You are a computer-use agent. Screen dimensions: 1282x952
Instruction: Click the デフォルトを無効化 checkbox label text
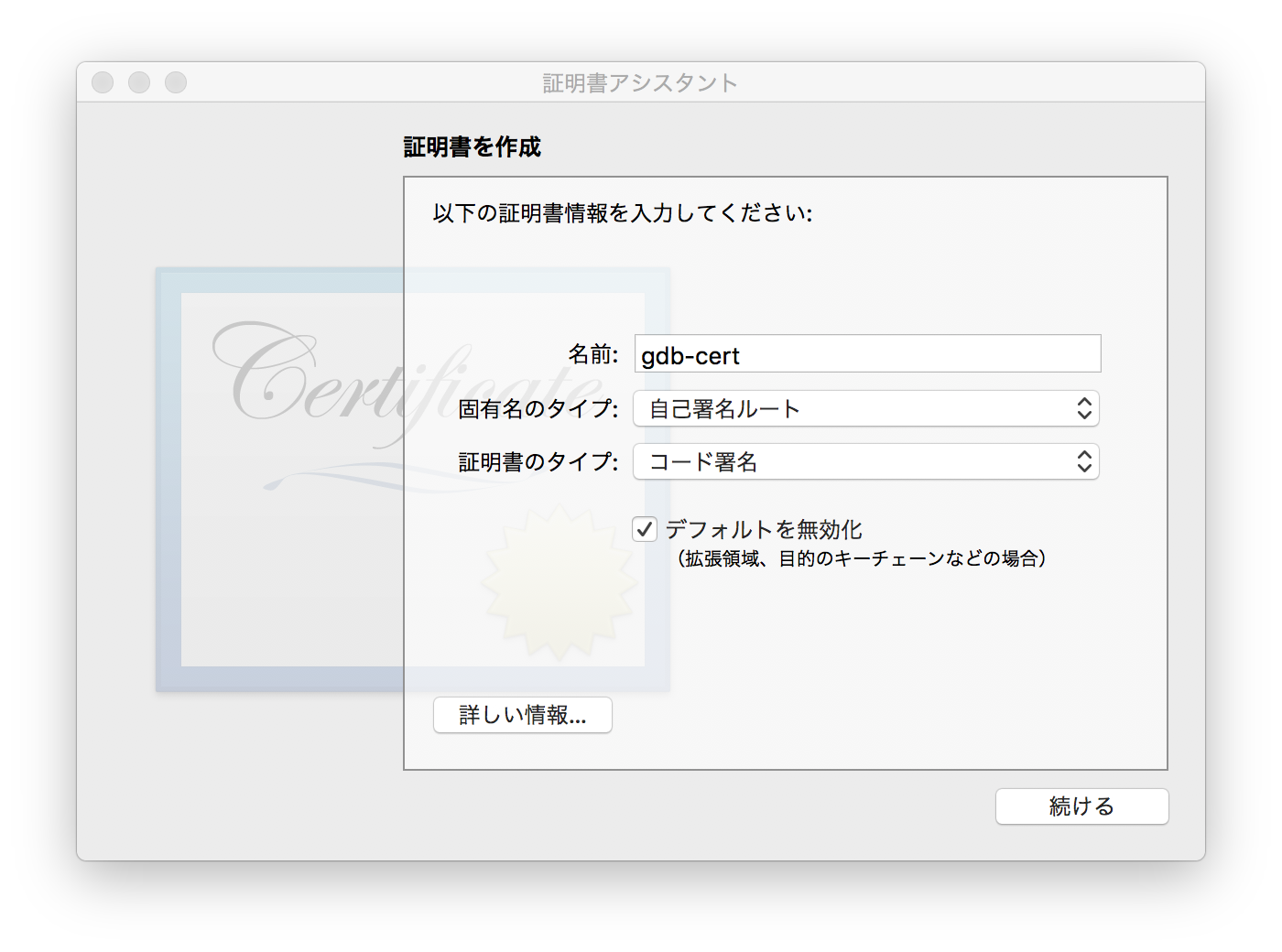763,529
